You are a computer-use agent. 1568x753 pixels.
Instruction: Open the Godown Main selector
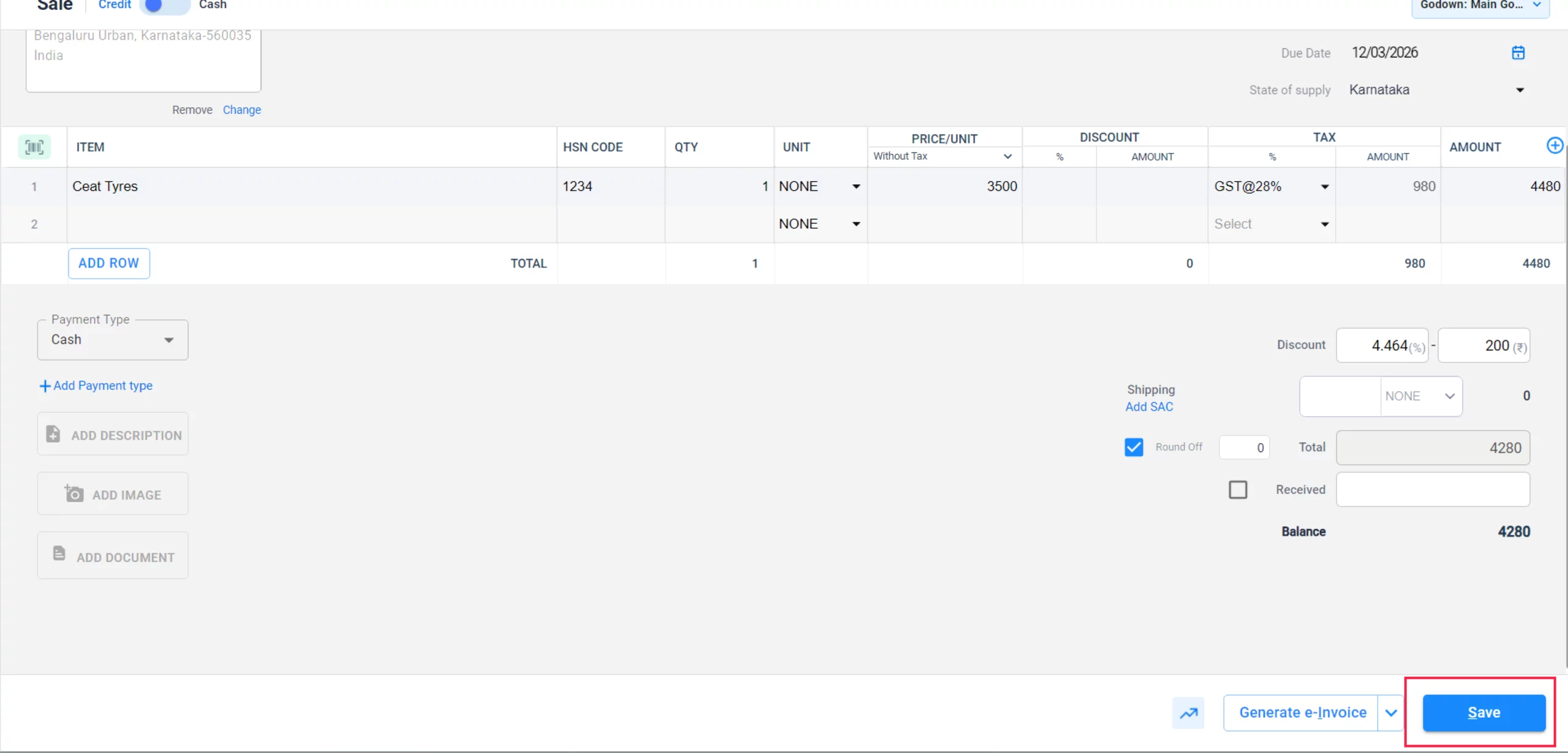[1480, 6]
